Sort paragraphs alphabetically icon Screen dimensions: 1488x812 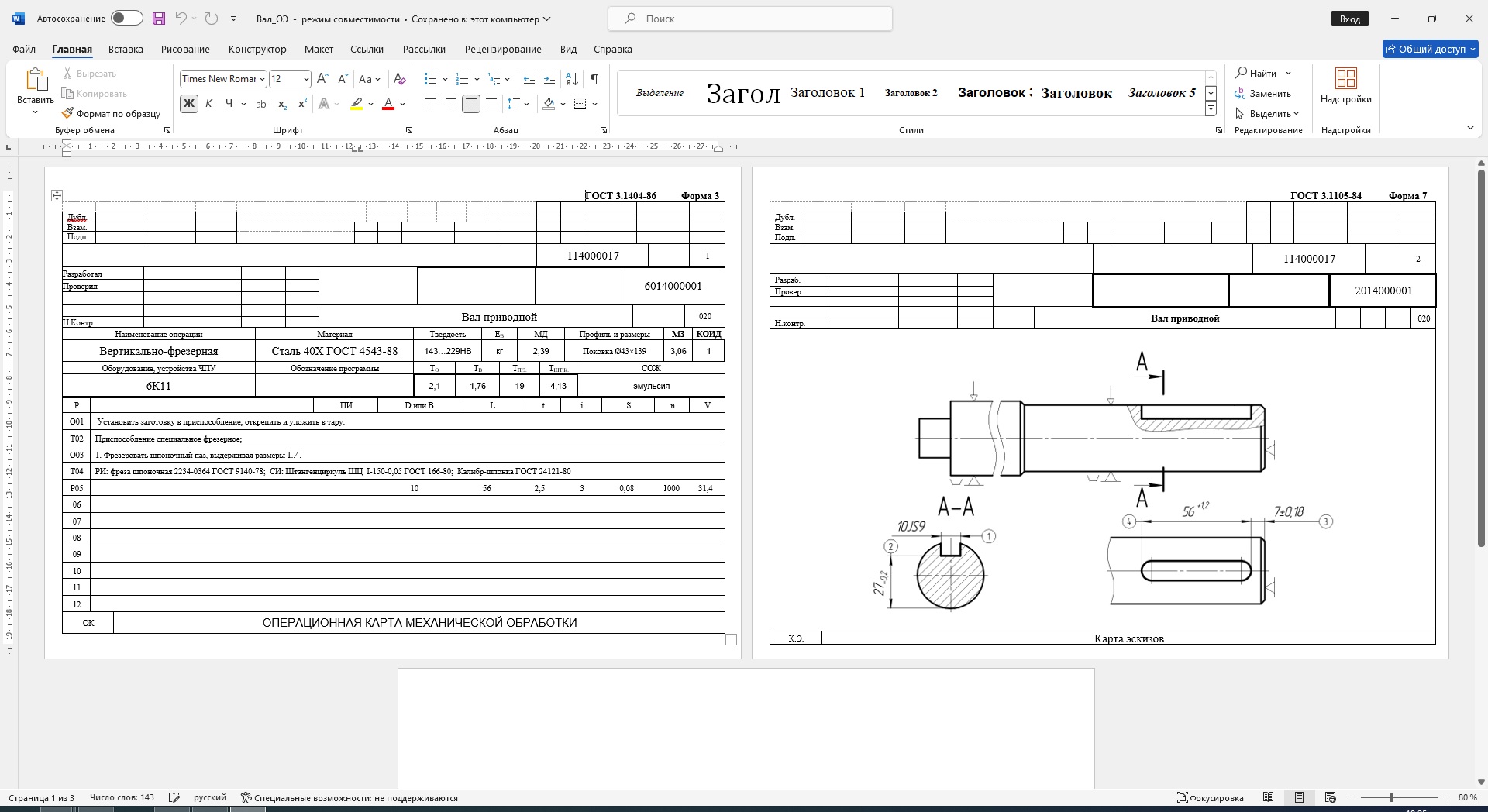[x=572, y=79]
